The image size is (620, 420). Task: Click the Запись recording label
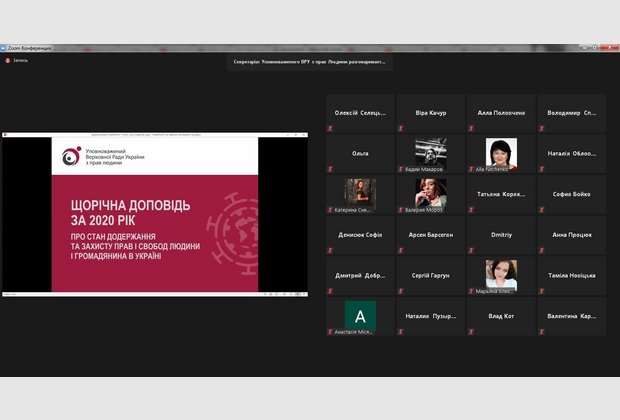coord(21,61)
